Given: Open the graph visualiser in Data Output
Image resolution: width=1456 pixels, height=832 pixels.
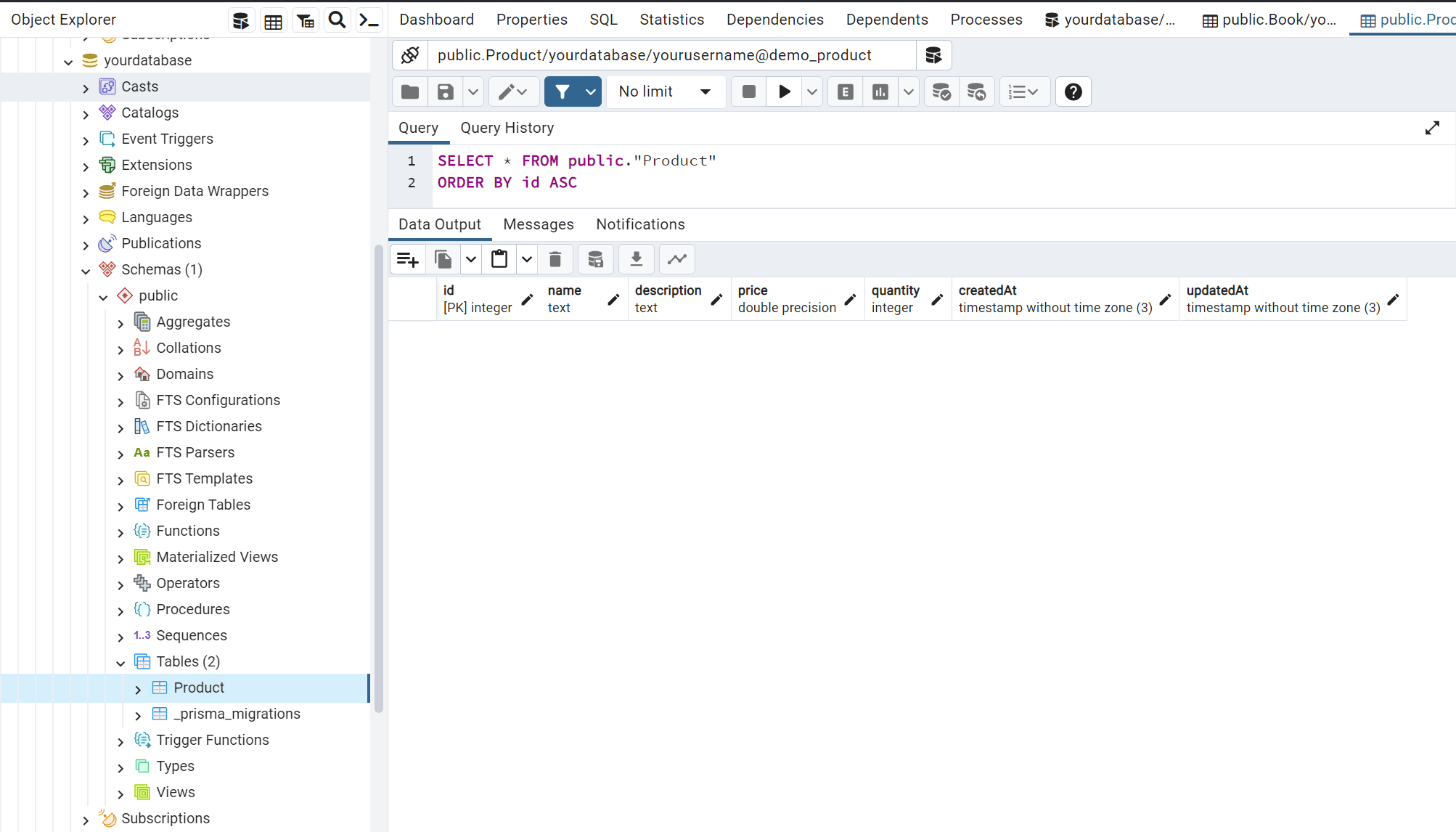Looking at the screenshot, I should pos(676,259).
